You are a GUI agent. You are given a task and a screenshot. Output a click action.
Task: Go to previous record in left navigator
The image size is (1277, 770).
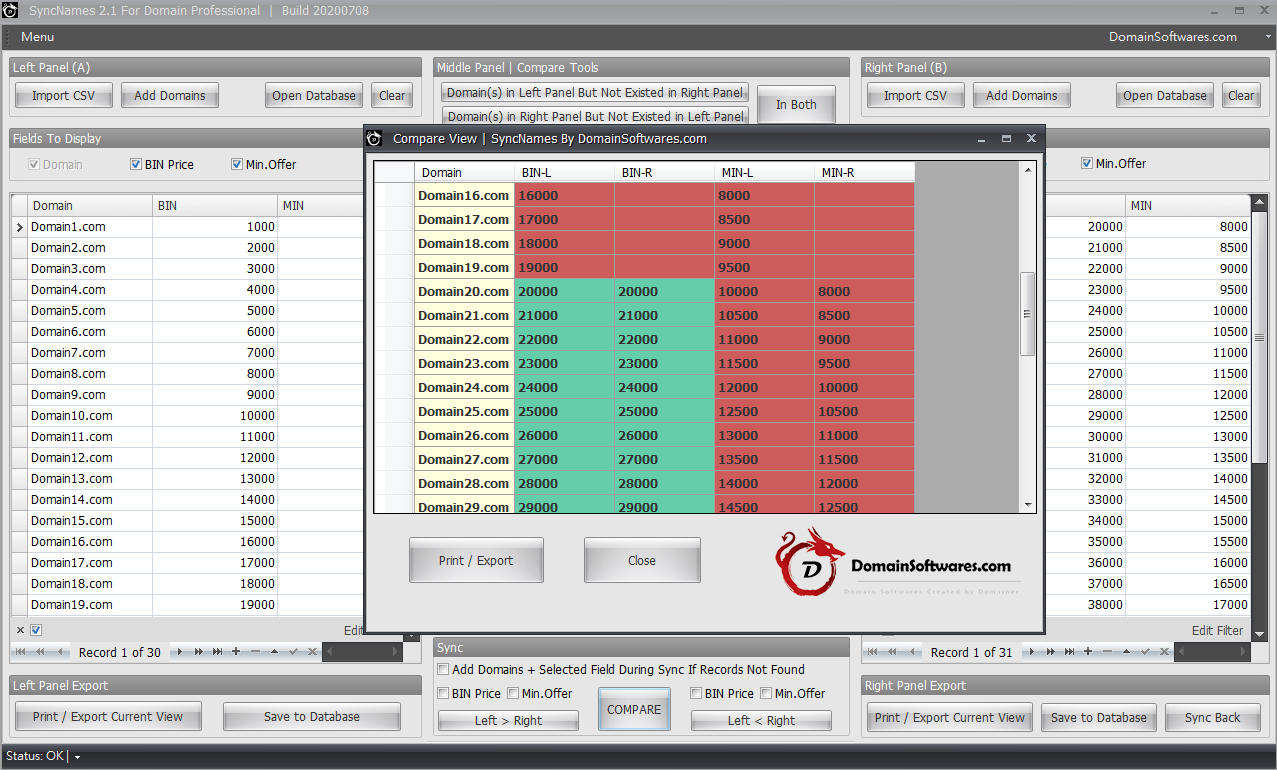60,652
